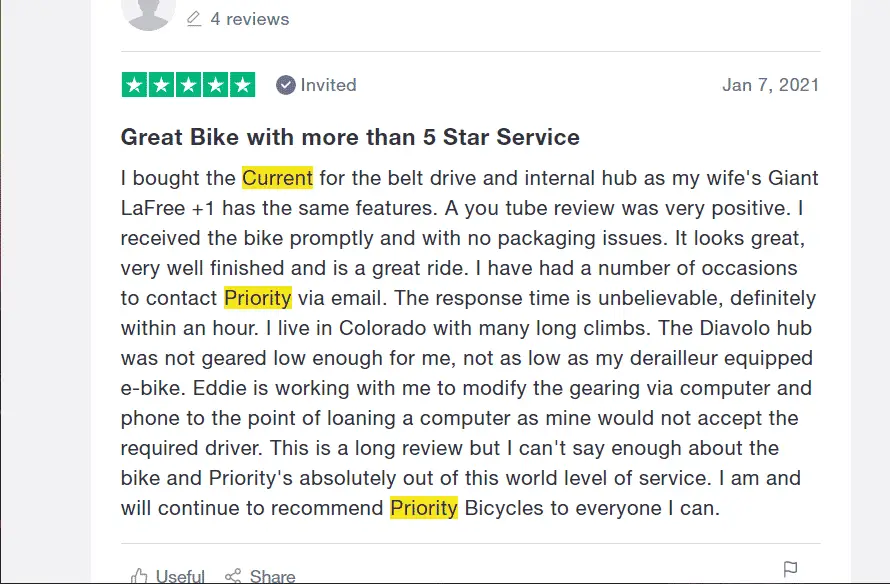Click highlighted Priority before the word Bicycles
The image size is (890, 584).
424,508
